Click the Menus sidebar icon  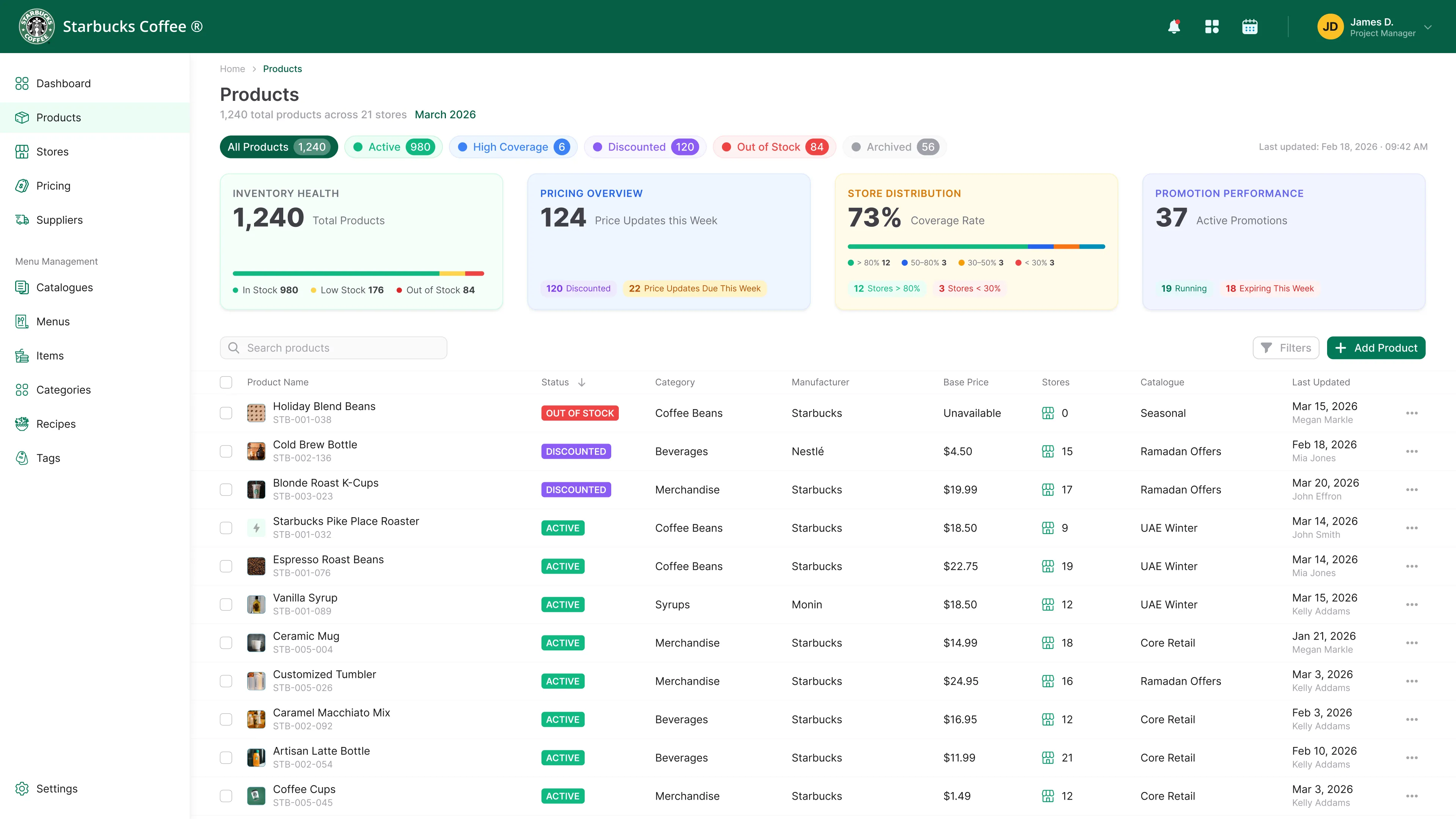click(22, 322)
